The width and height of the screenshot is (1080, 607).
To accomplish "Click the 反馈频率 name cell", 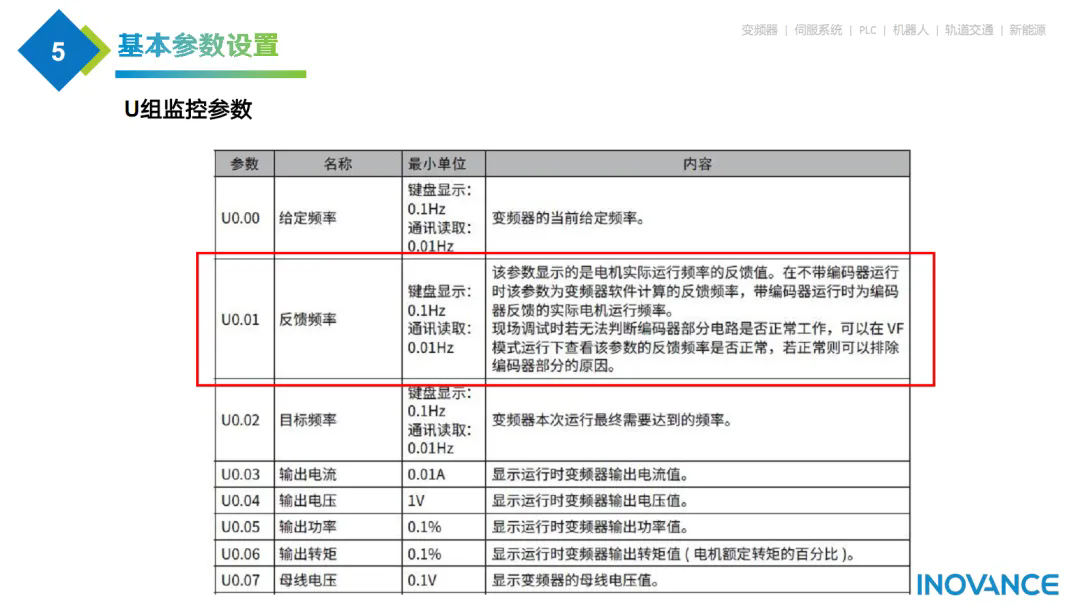I will [x=308, y=320].
